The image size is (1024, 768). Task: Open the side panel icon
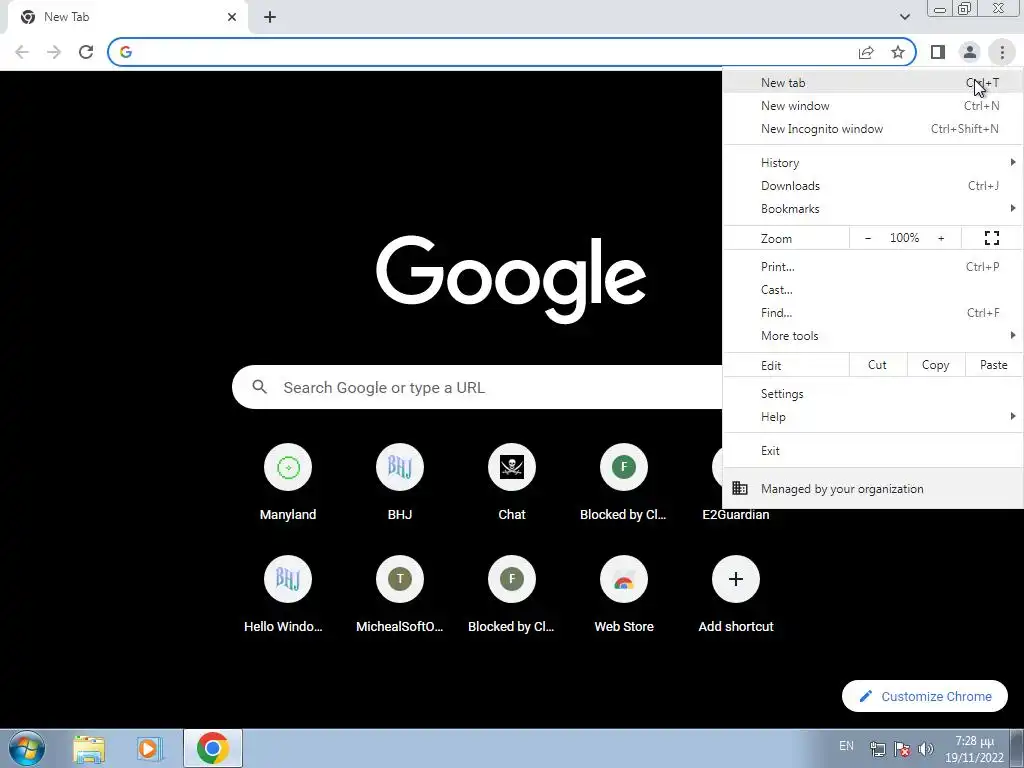(x=938, y=52)
